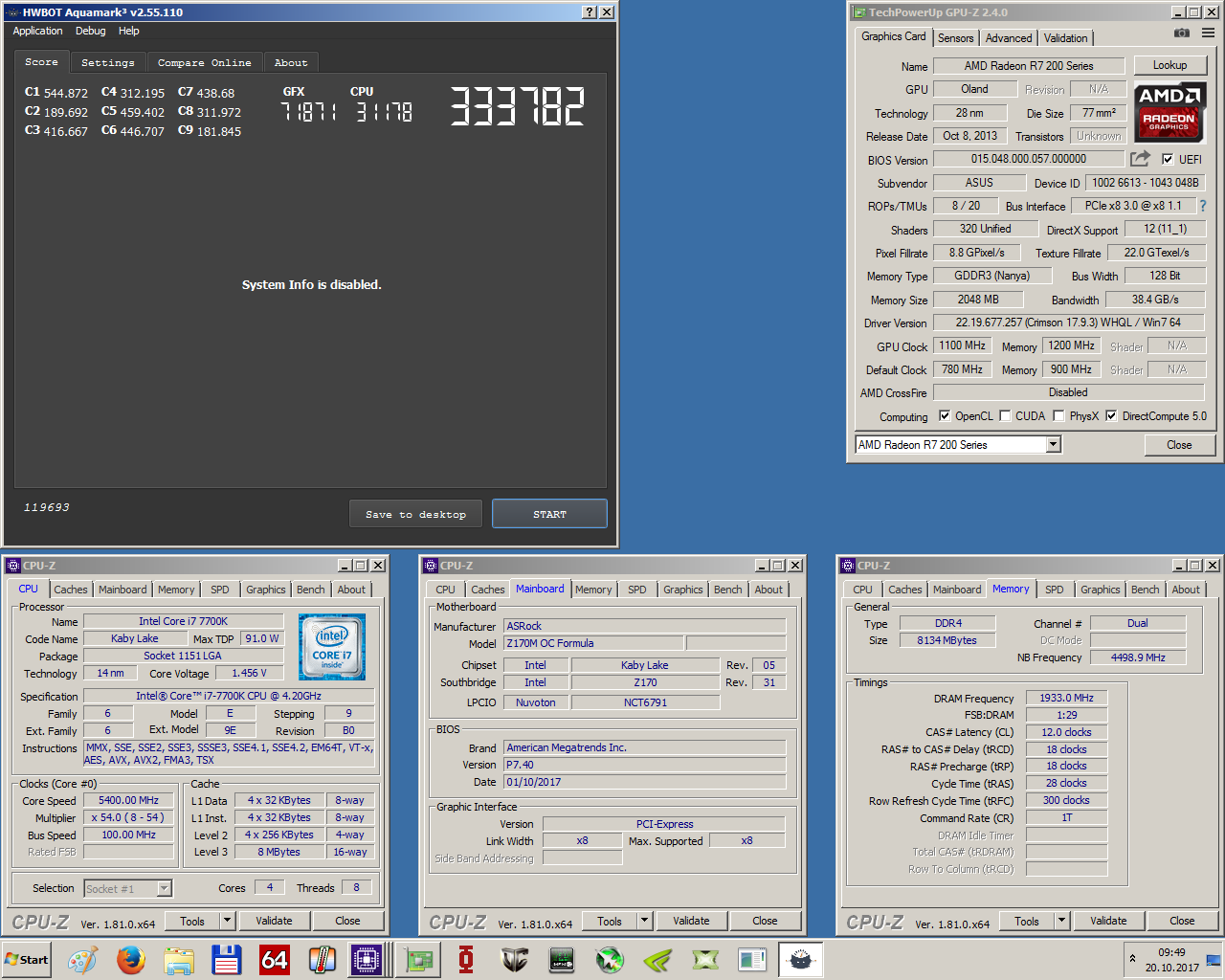
Task: Click the Aquamark title bar help button
Action: coord(590,11)
